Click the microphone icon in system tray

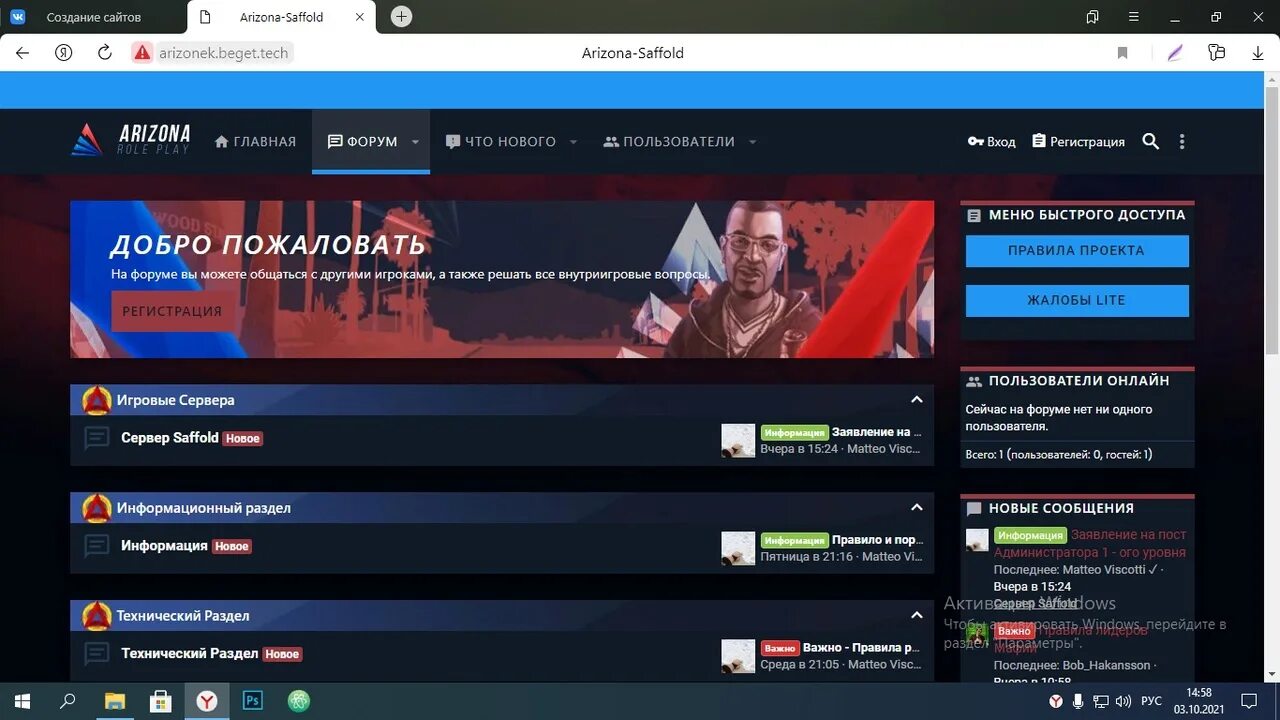click(x=1078, y=700)
